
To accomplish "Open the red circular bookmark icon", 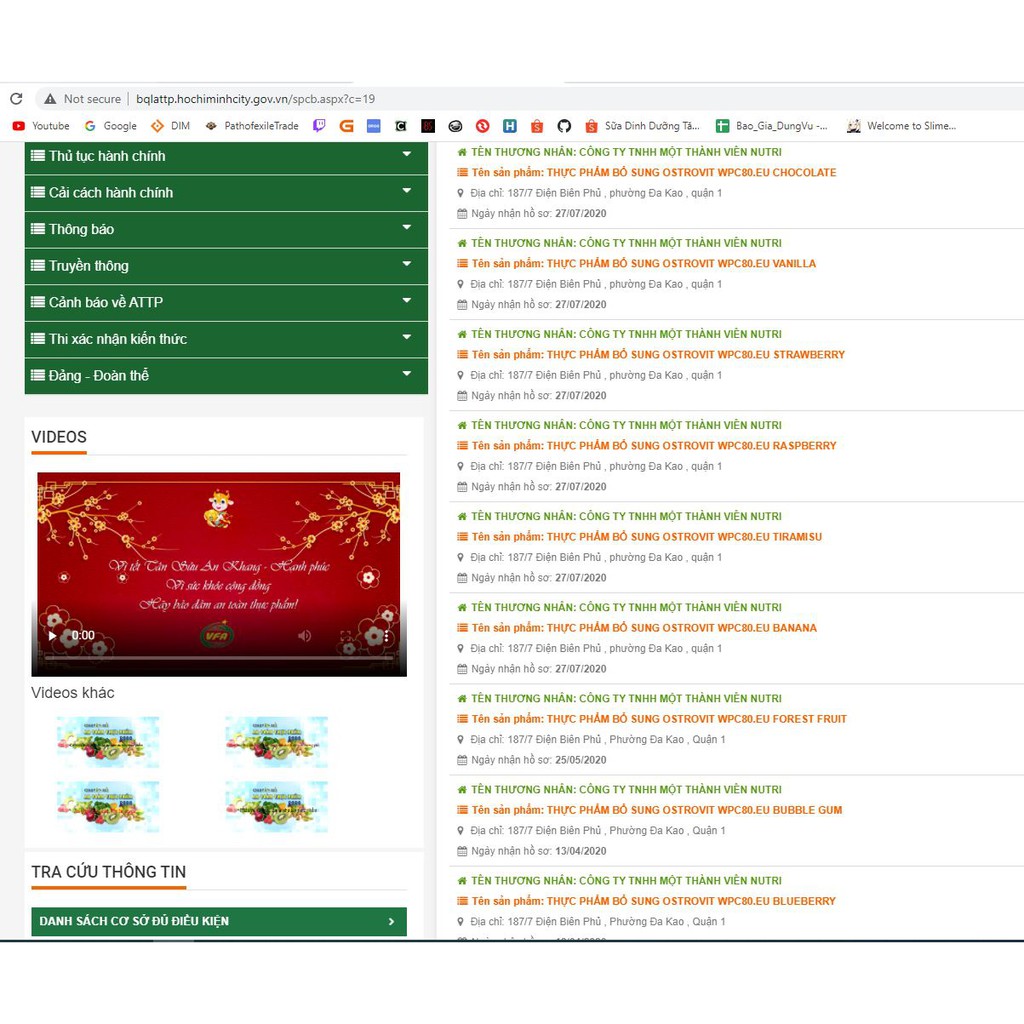I will click(483, 126).
